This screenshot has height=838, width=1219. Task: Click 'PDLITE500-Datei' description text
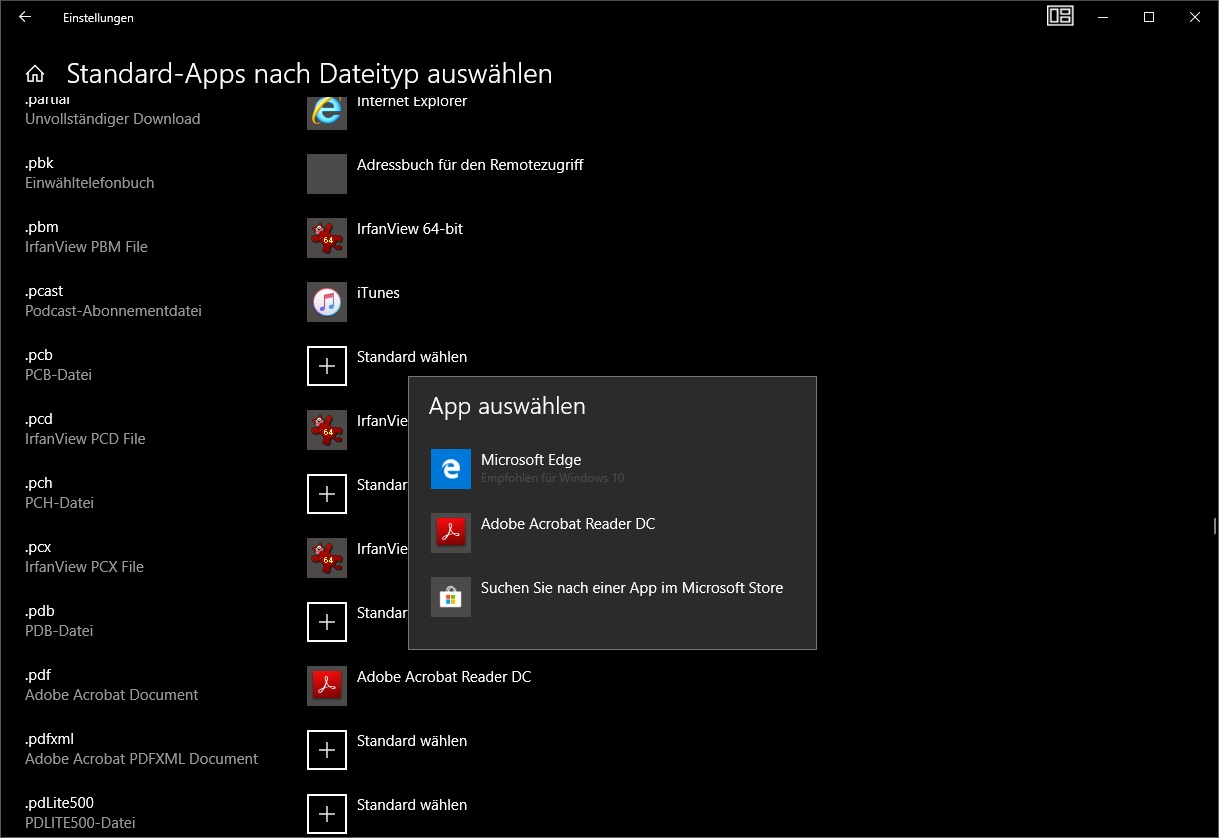point(80,823)
